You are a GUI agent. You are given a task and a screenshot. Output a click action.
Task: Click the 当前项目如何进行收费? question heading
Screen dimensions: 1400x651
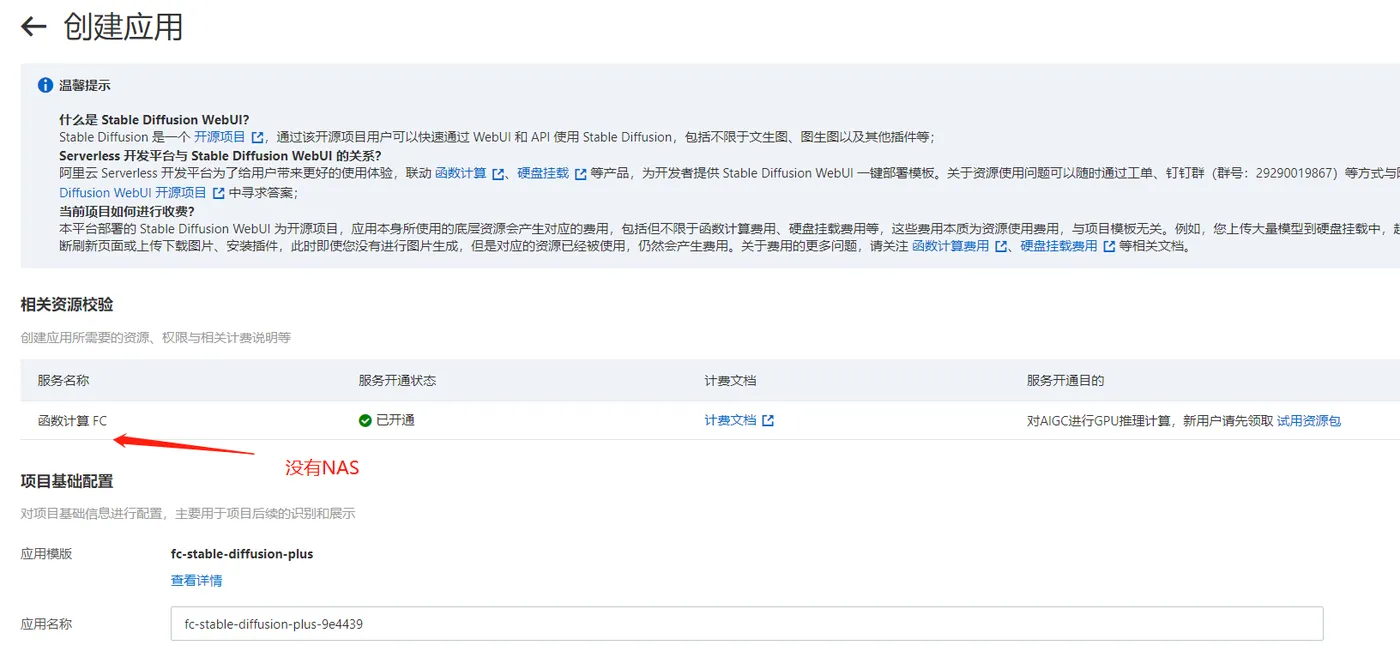[x=127, y=211]
